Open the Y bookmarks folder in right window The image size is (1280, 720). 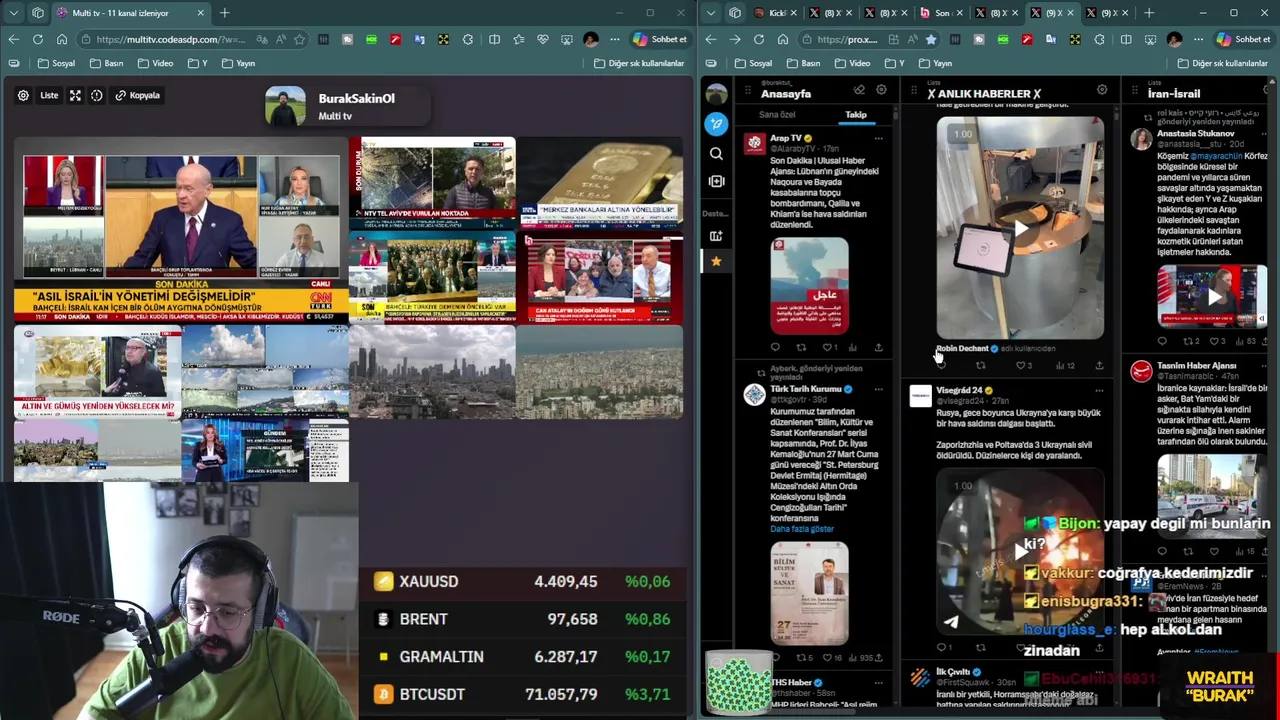[x=893, y=63]
